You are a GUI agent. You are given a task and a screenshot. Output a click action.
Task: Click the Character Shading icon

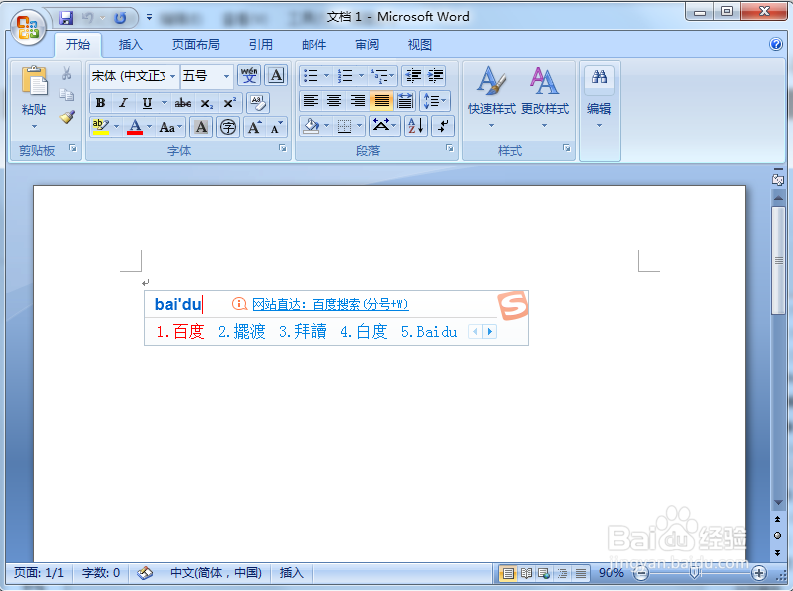click(x=201, y=127)
